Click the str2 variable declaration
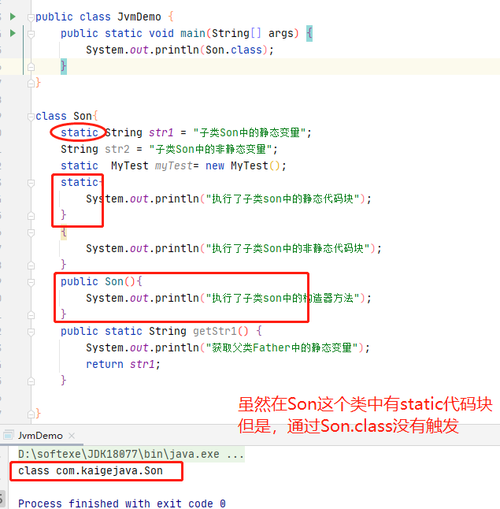Viewport: 500px width, 509px height. pos(117,149)
